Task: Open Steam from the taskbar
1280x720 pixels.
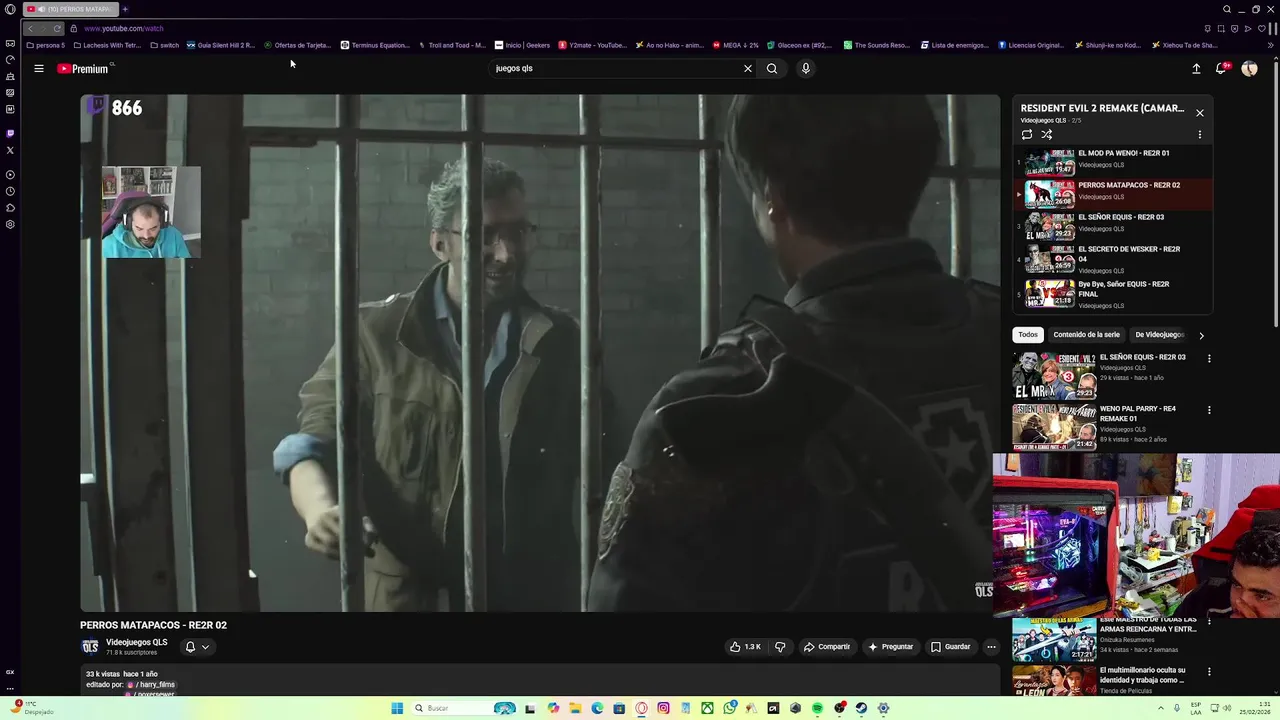Action: click(x=861, y=708)
